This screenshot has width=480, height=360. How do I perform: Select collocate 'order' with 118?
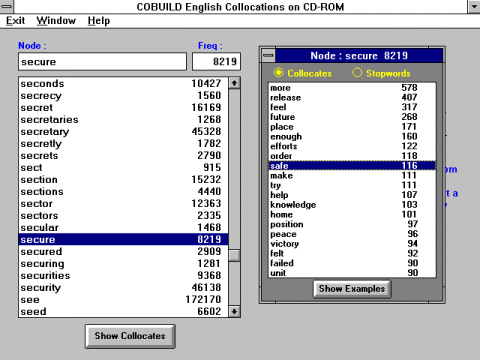coord(352,156)
